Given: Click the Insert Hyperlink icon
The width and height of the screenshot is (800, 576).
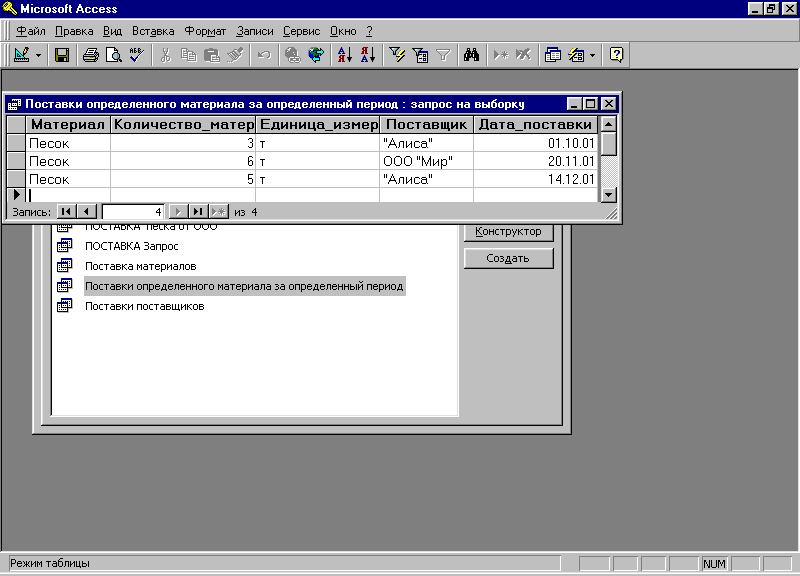Looking at the screenshot, I should pos(292,55).
